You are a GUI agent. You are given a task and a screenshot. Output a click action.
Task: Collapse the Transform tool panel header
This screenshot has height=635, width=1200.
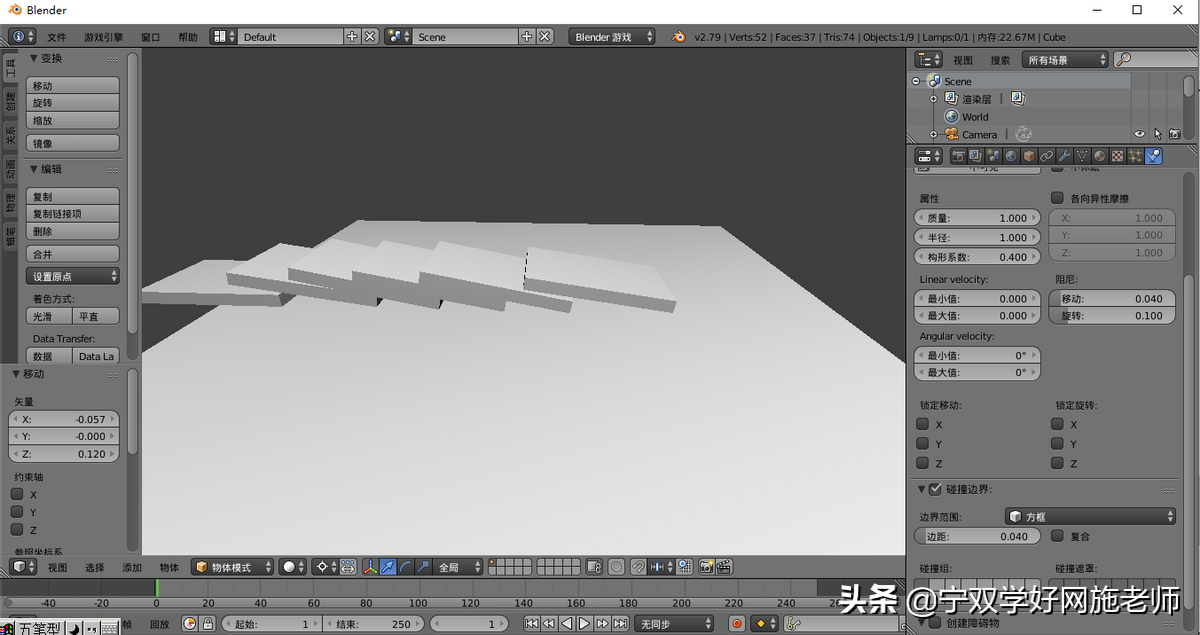point(46,58)
